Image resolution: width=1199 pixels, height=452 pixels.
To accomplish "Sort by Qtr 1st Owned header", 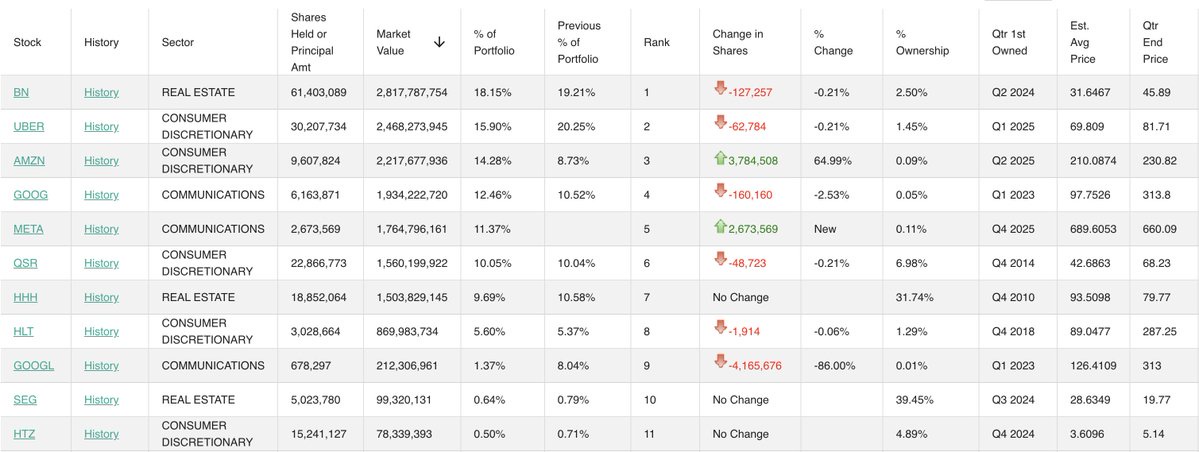I will [x=1002, y=42].
